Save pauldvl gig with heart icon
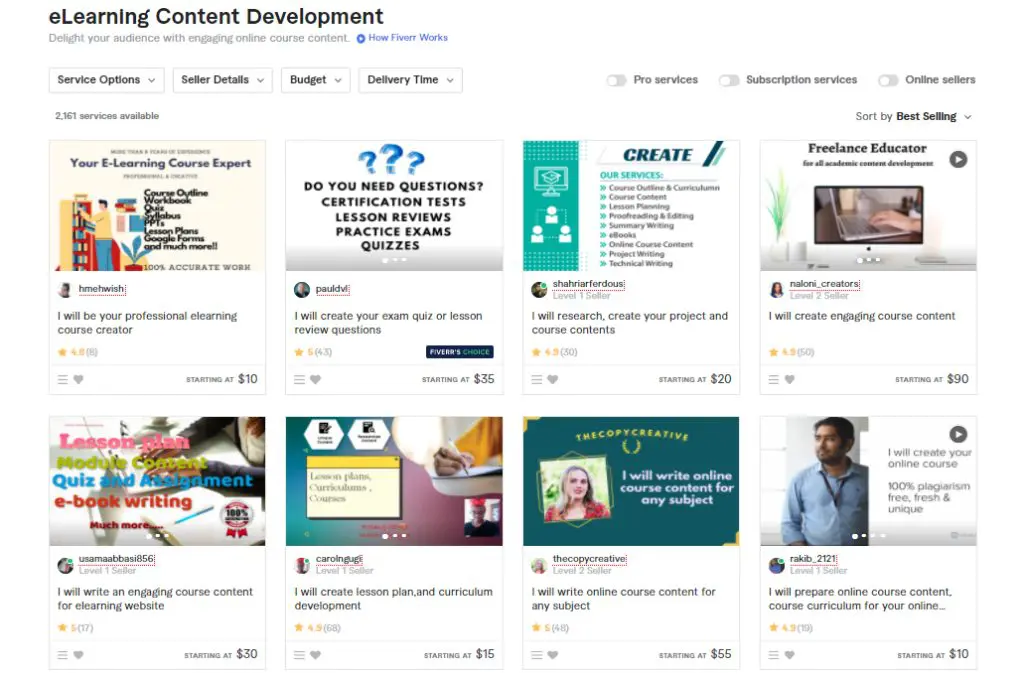Screen dimensions: 1024x674 click(315, 380)
